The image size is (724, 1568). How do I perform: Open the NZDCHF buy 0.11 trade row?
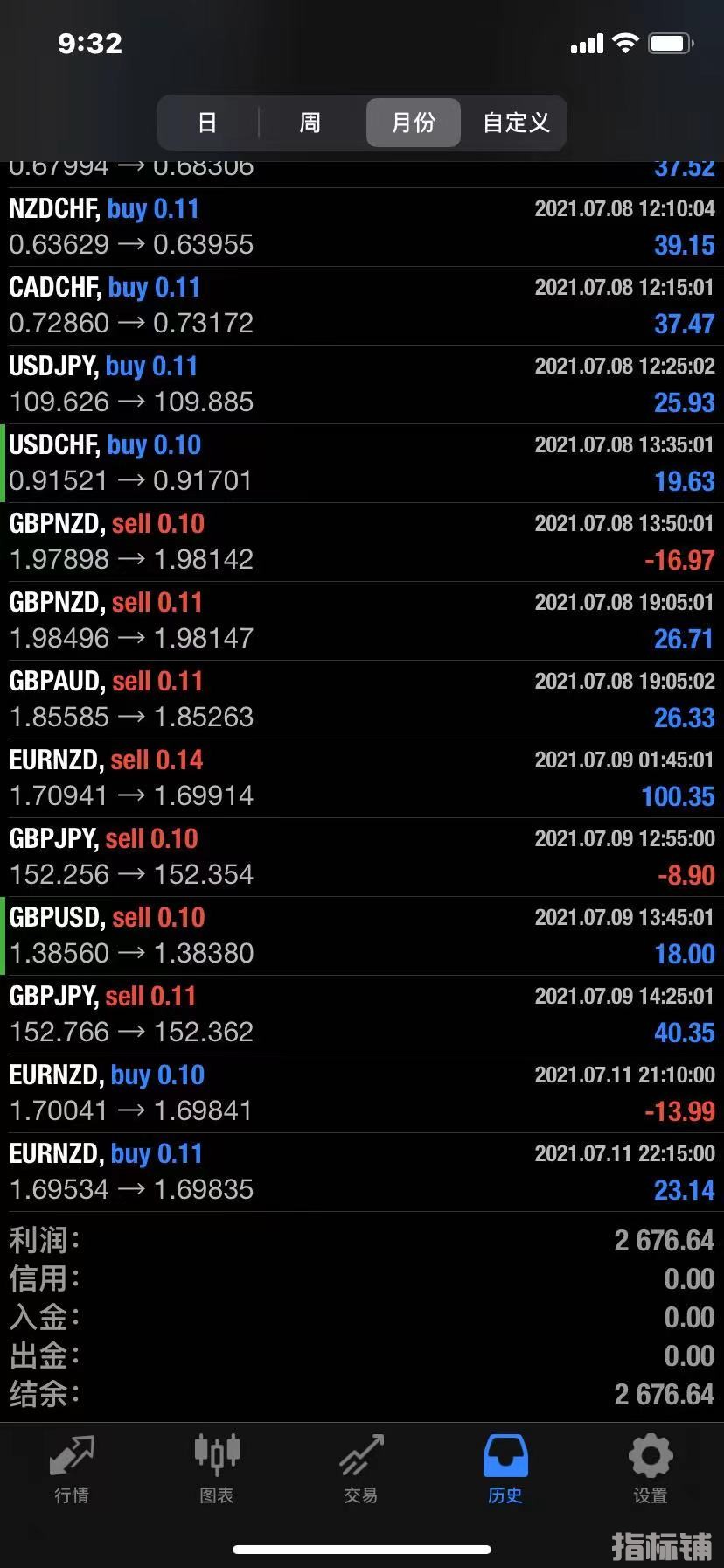click(362, 227)
